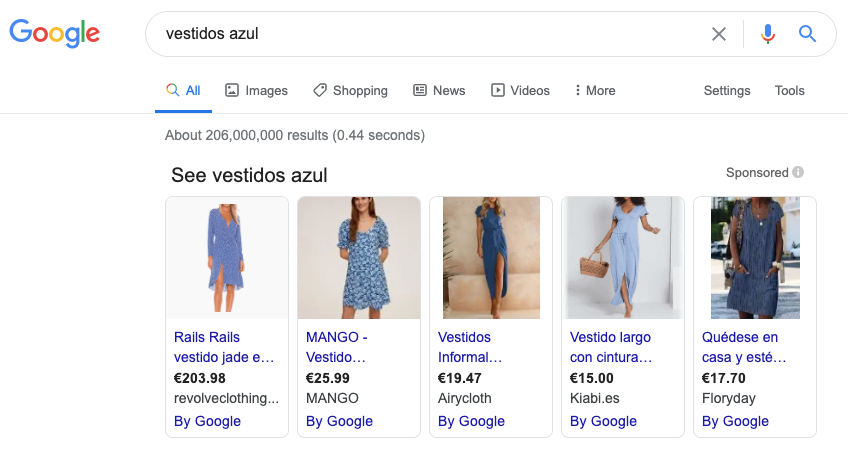Open Kiabi long dress product image
The width and height of the screenshot is (848, 457).
tap(623, 258)
